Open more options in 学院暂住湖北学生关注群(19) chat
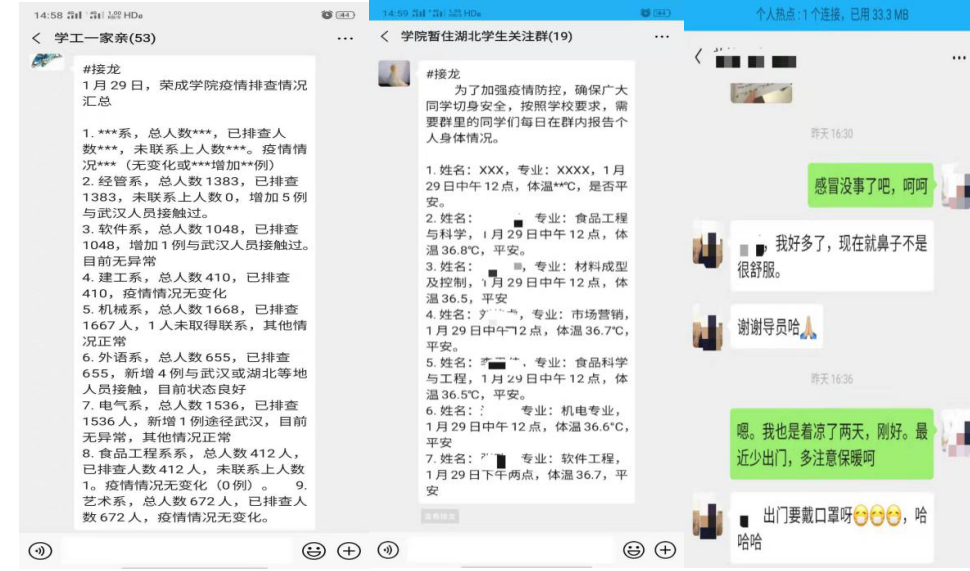This screenshot has width=970, height=571. (x=662, y=37)
